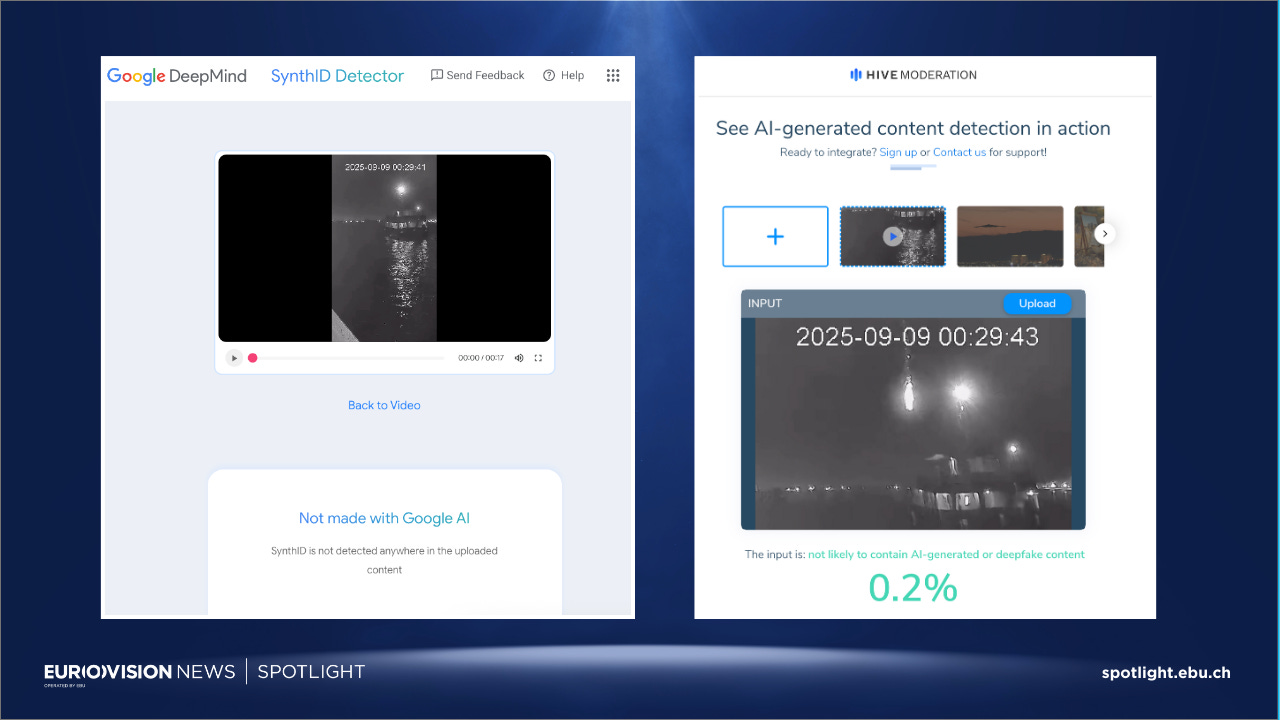The height and width of the screenshot is (720, 1280).
Task: Open Help in SynthID Detector header
Action: (564, 75)
